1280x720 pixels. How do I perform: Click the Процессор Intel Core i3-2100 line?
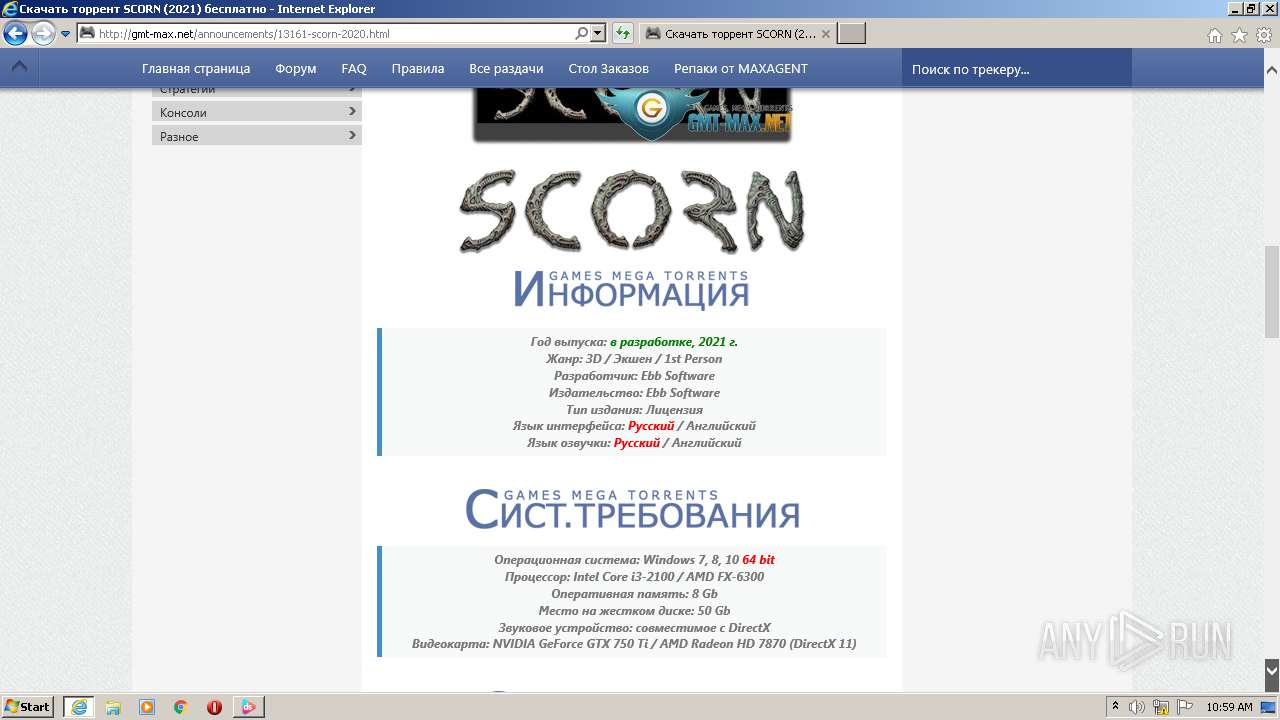click(634, 577)
